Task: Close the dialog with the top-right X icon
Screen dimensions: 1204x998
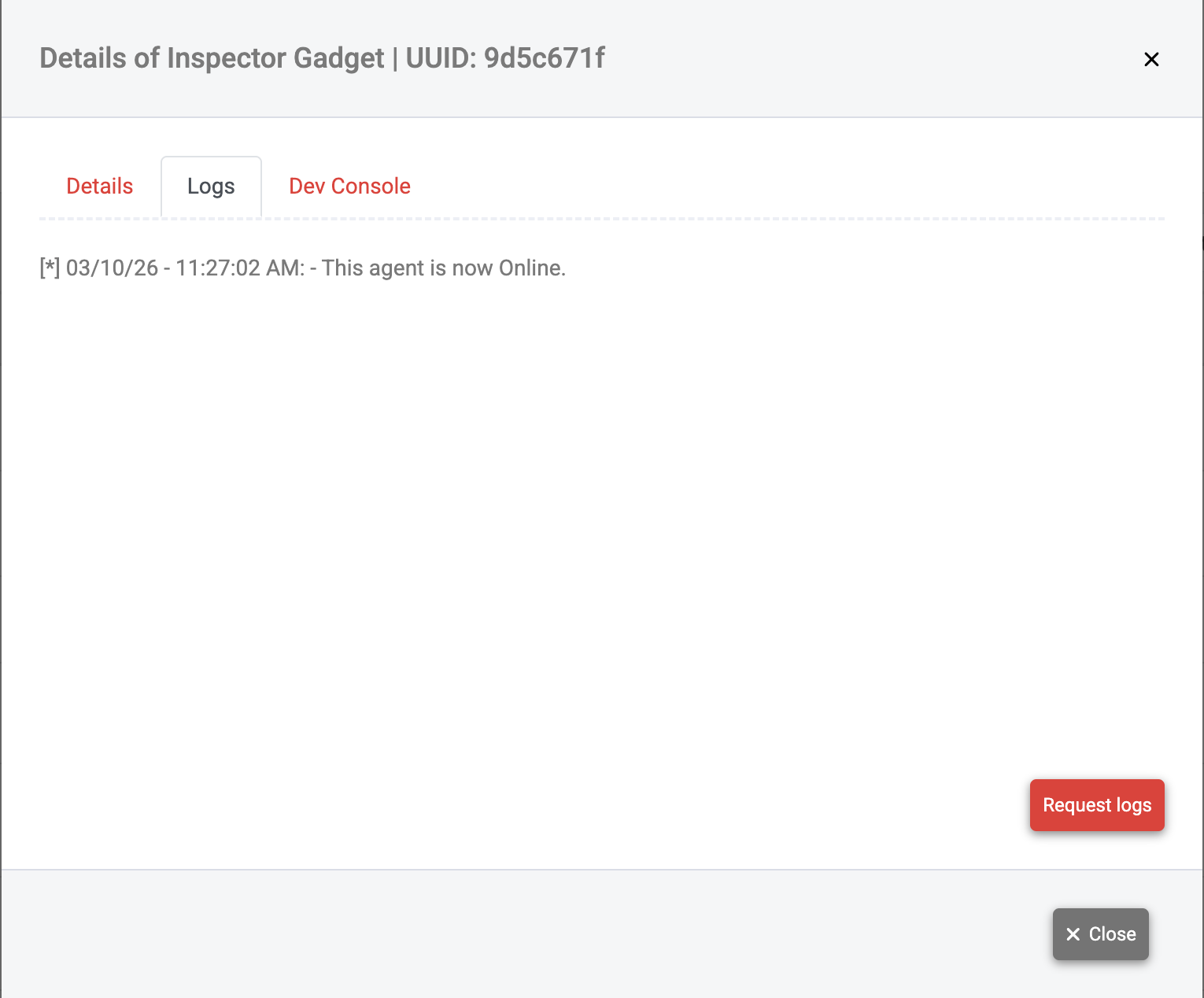Action: [1151, 59]
